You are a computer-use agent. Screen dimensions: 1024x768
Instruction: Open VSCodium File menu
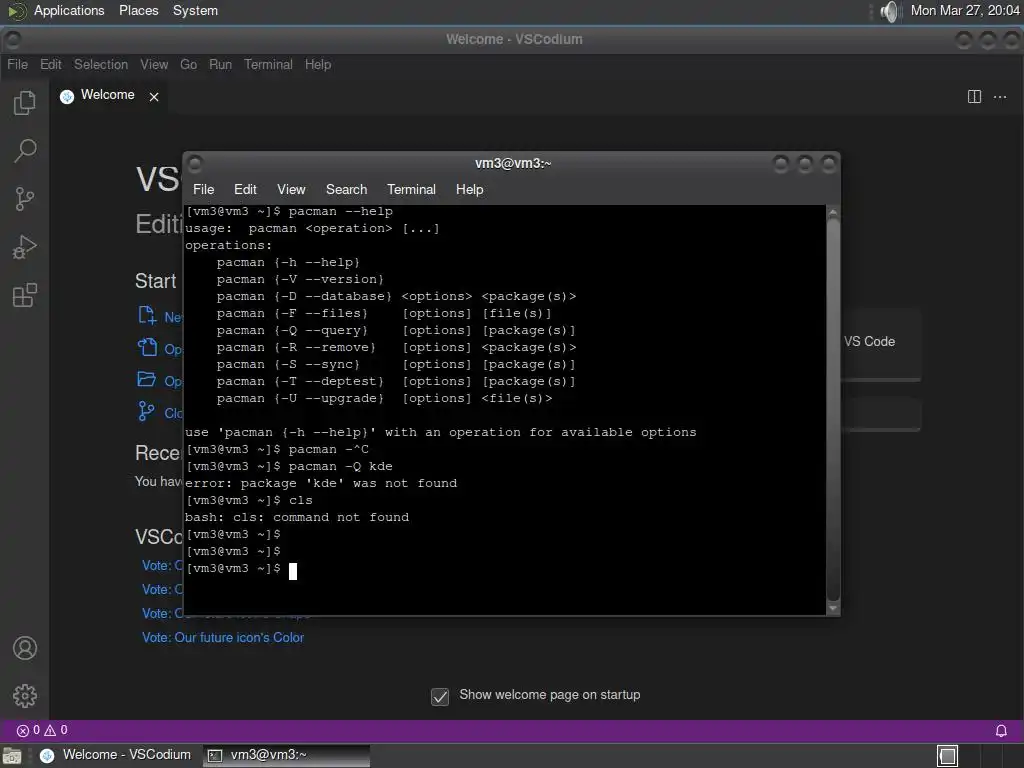pos(18,65)
